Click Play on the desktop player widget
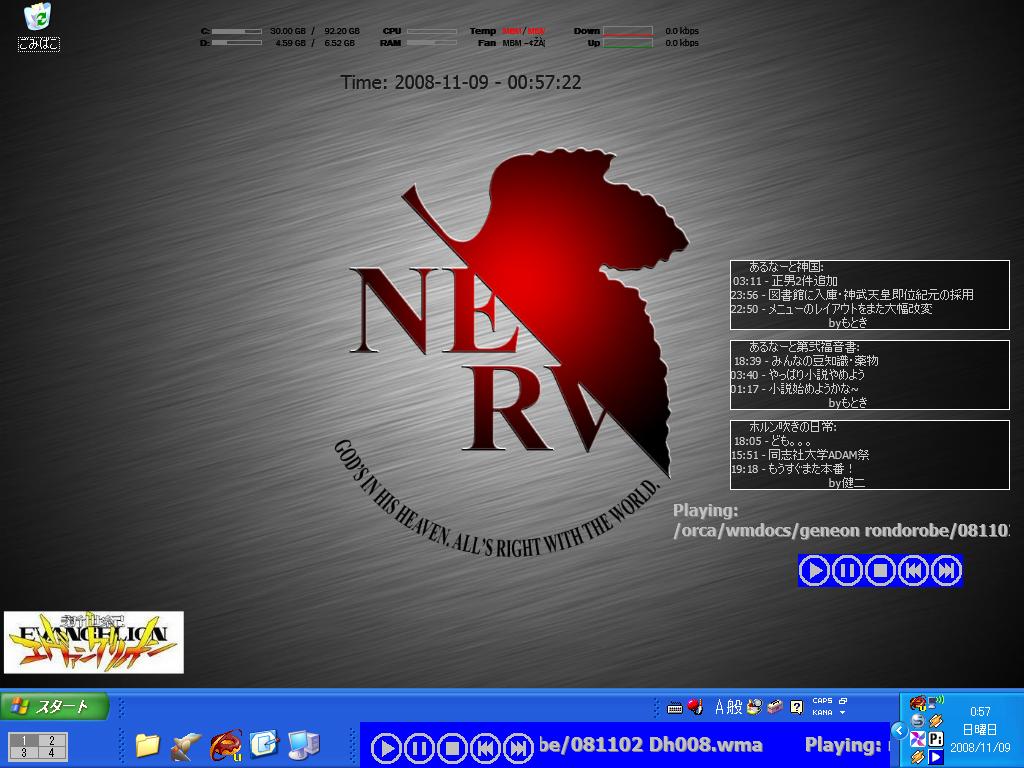Image resolution: width=1024 pixels, height=768 pixels. [x=814, y=570]
